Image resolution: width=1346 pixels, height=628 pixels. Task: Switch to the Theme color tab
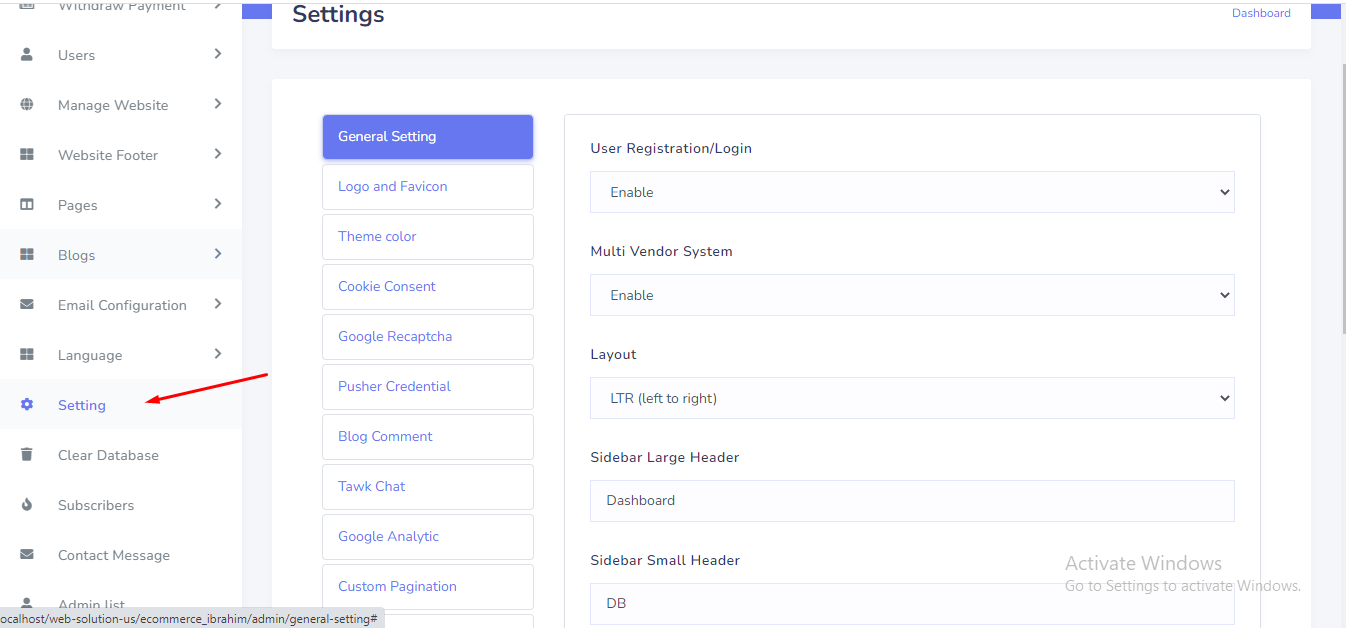427,237
